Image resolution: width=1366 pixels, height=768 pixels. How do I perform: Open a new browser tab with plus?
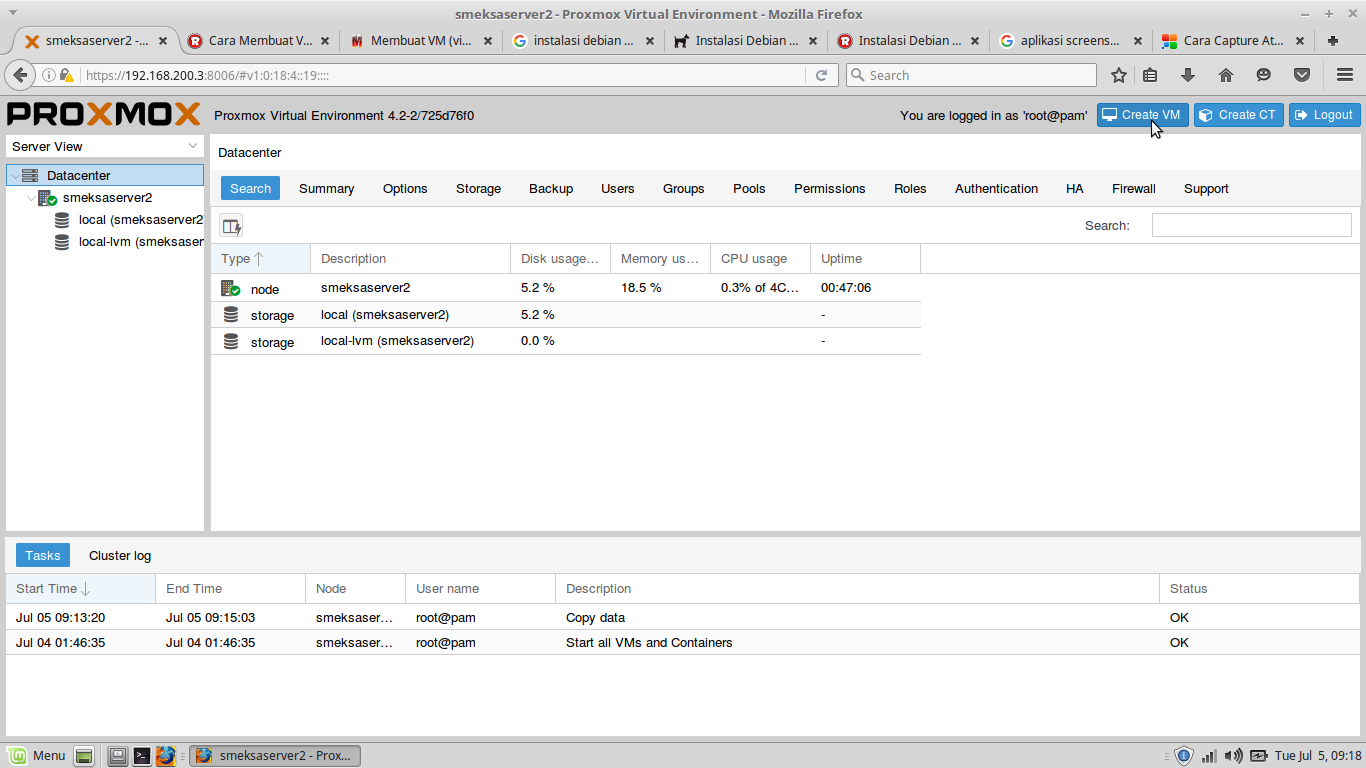(1333, 41)
